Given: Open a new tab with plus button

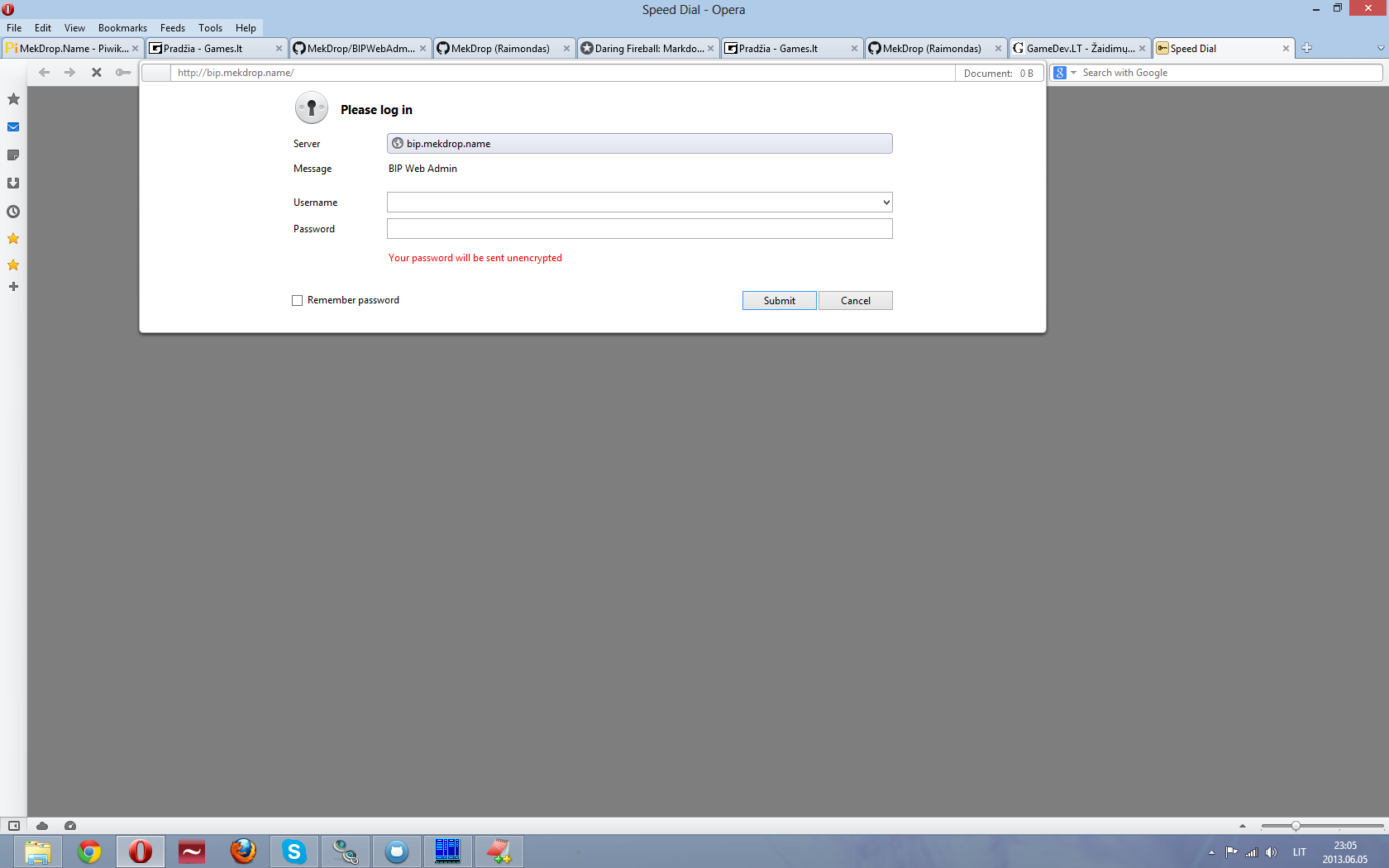Looking at the screenshot, I should (x=1306, y=48).
